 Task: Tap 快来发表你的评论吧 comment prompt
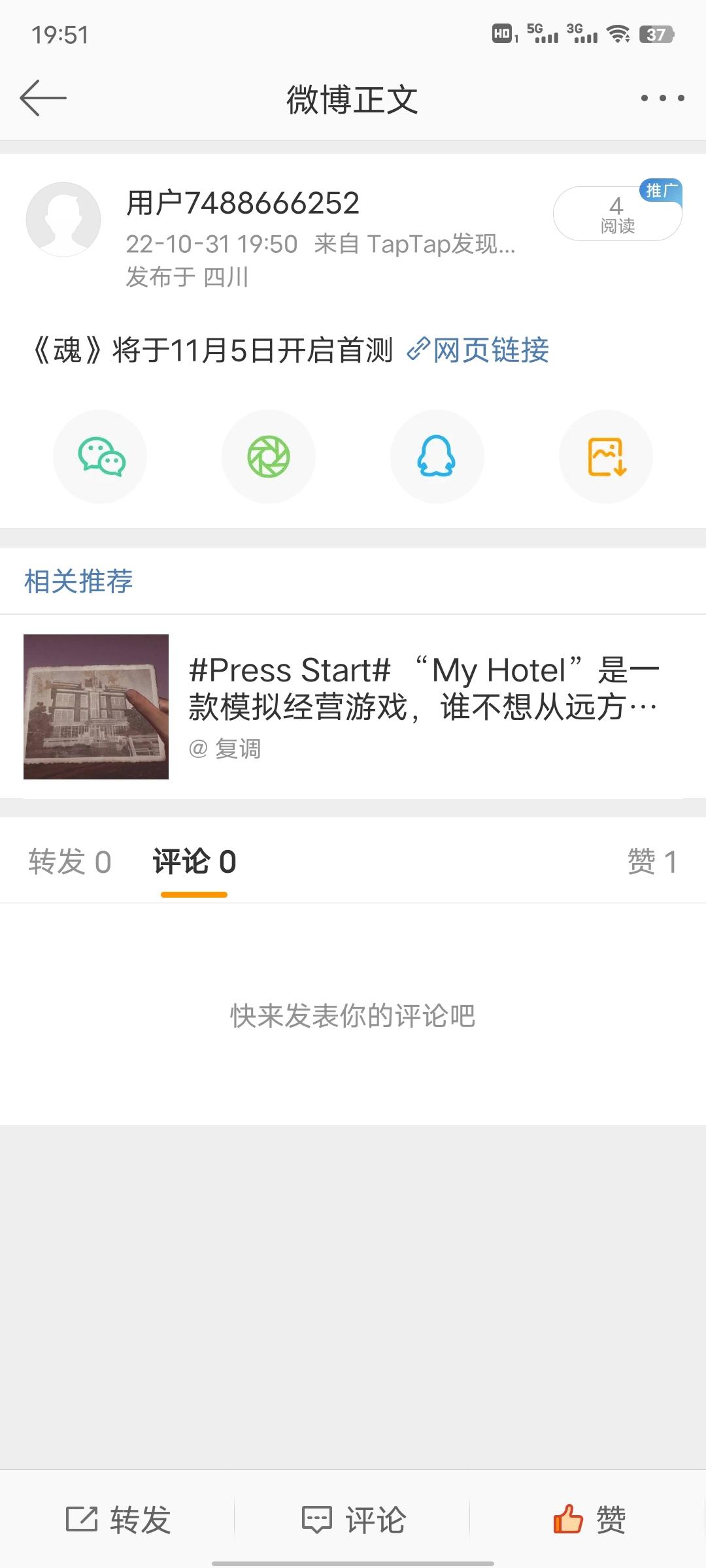pos(353,1016)
